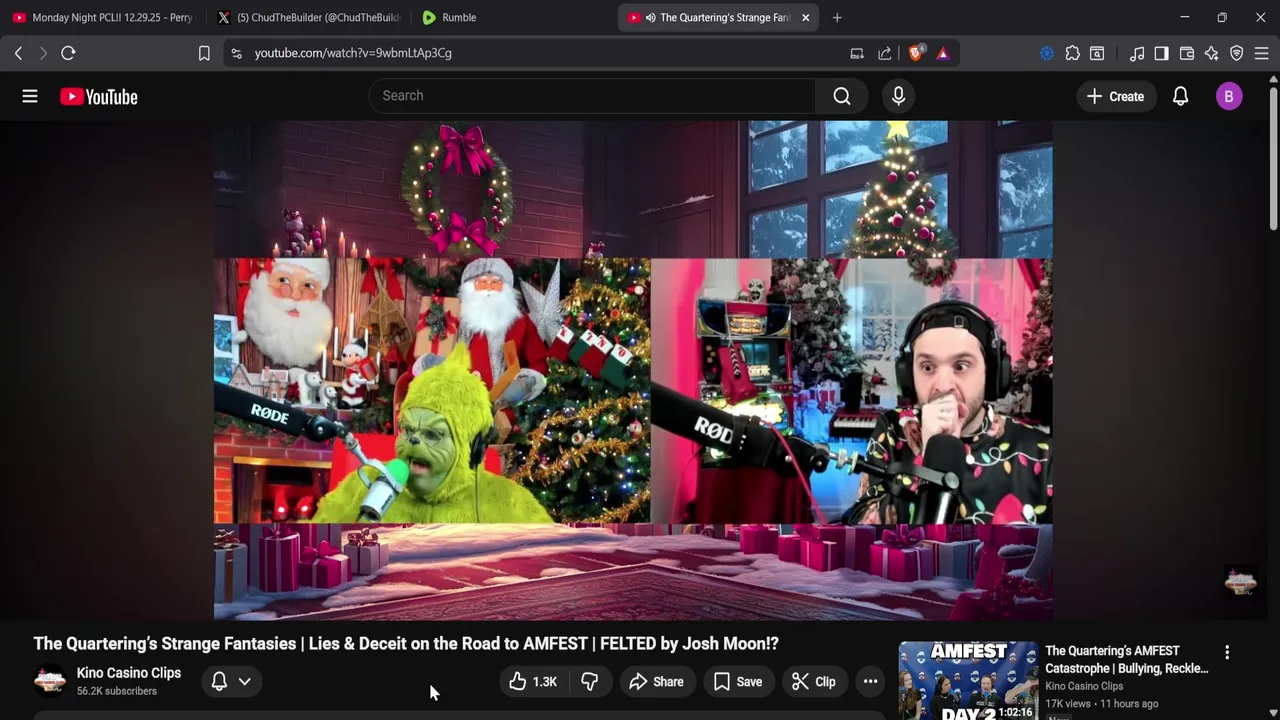Open Leo AI sparkle icon
Image resolution: width=1280 pixels, height=720 pixels.
(1212, 53)
